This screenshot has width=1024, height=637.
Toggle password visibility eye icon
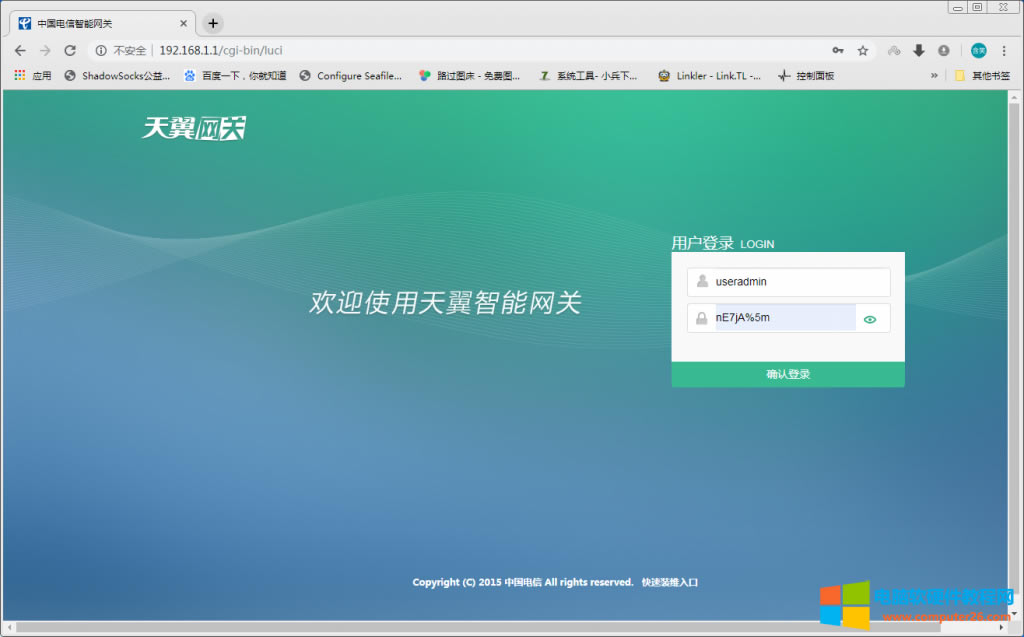[870, 319]
